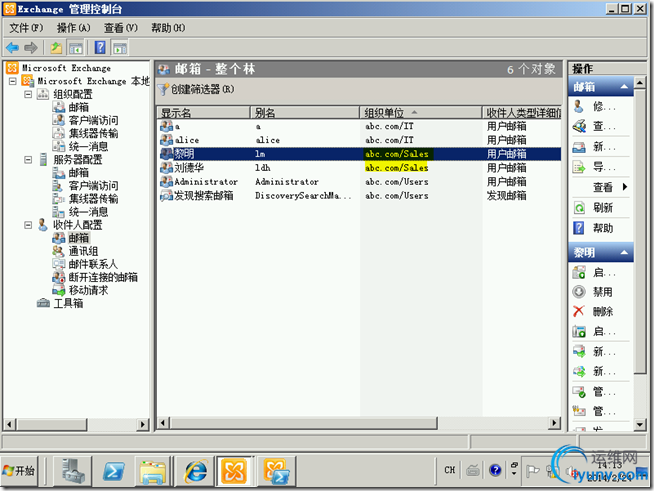Viewport: 654px width, 491px height.
Task: Select 移动请求 in the tree
Action: [88, 290]
